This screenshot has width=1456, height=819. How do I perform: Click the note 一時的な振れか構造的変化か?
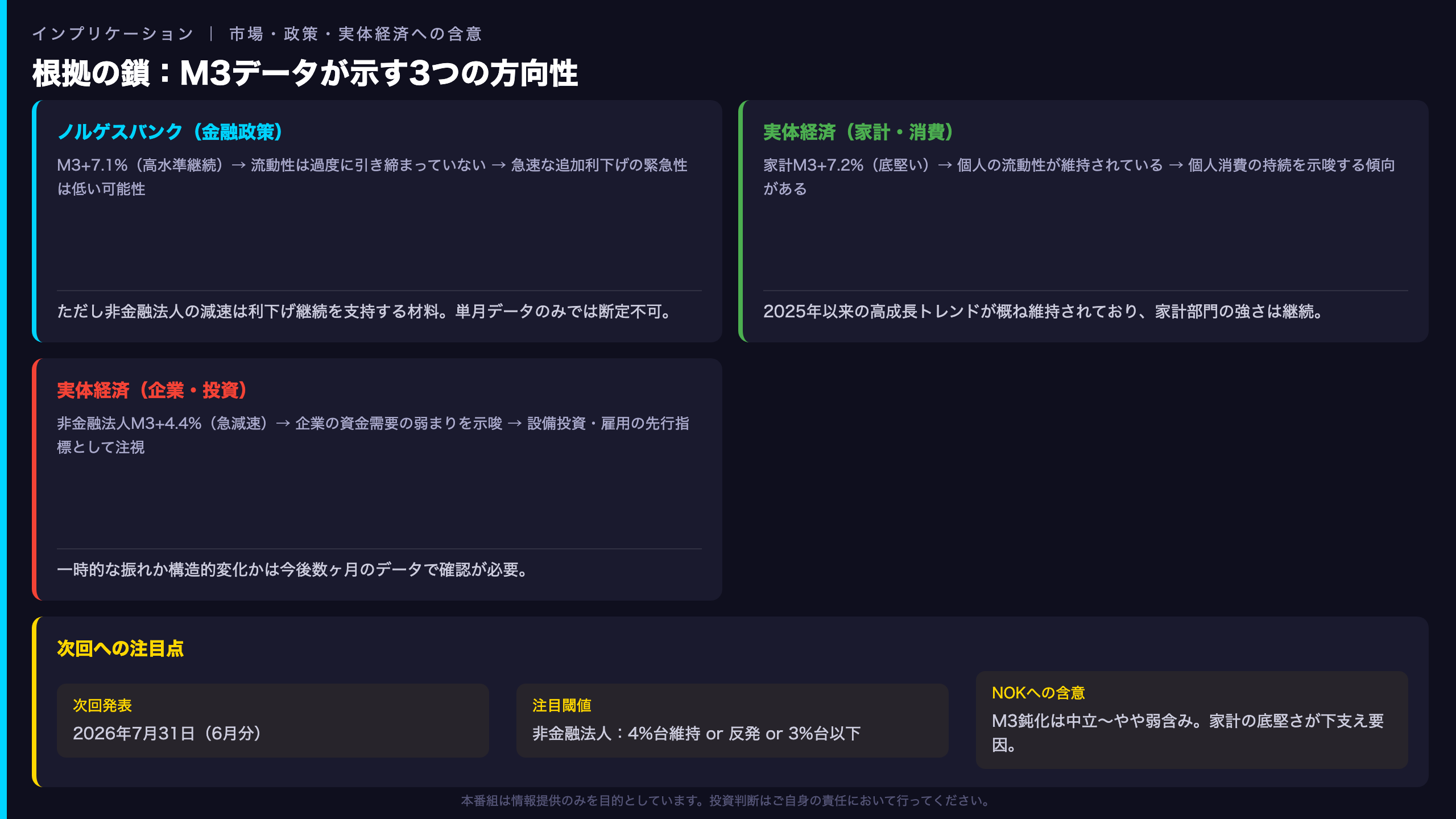click(x=292, y=569)
